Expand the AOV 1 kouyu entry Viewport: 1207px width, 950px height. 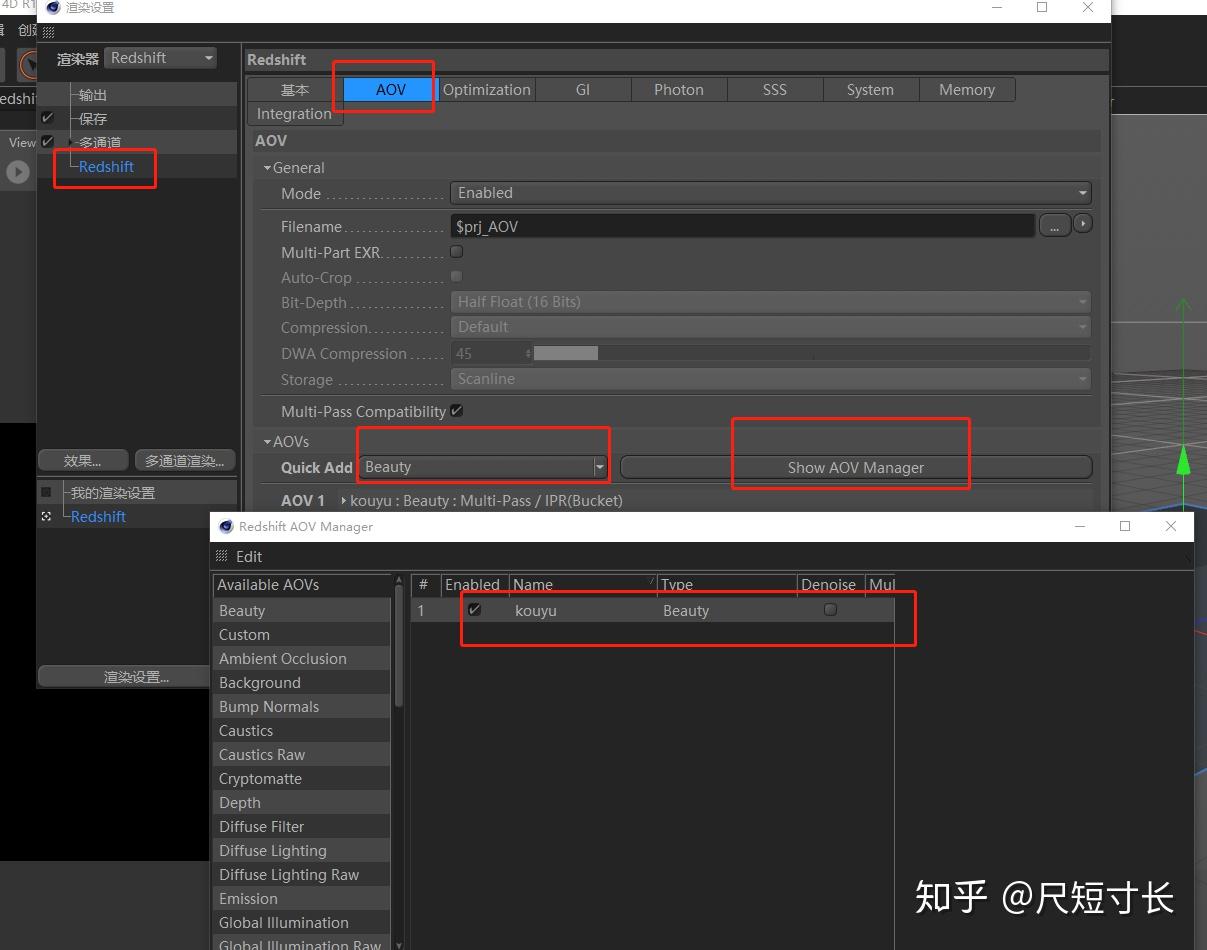[x=344, y=500]
